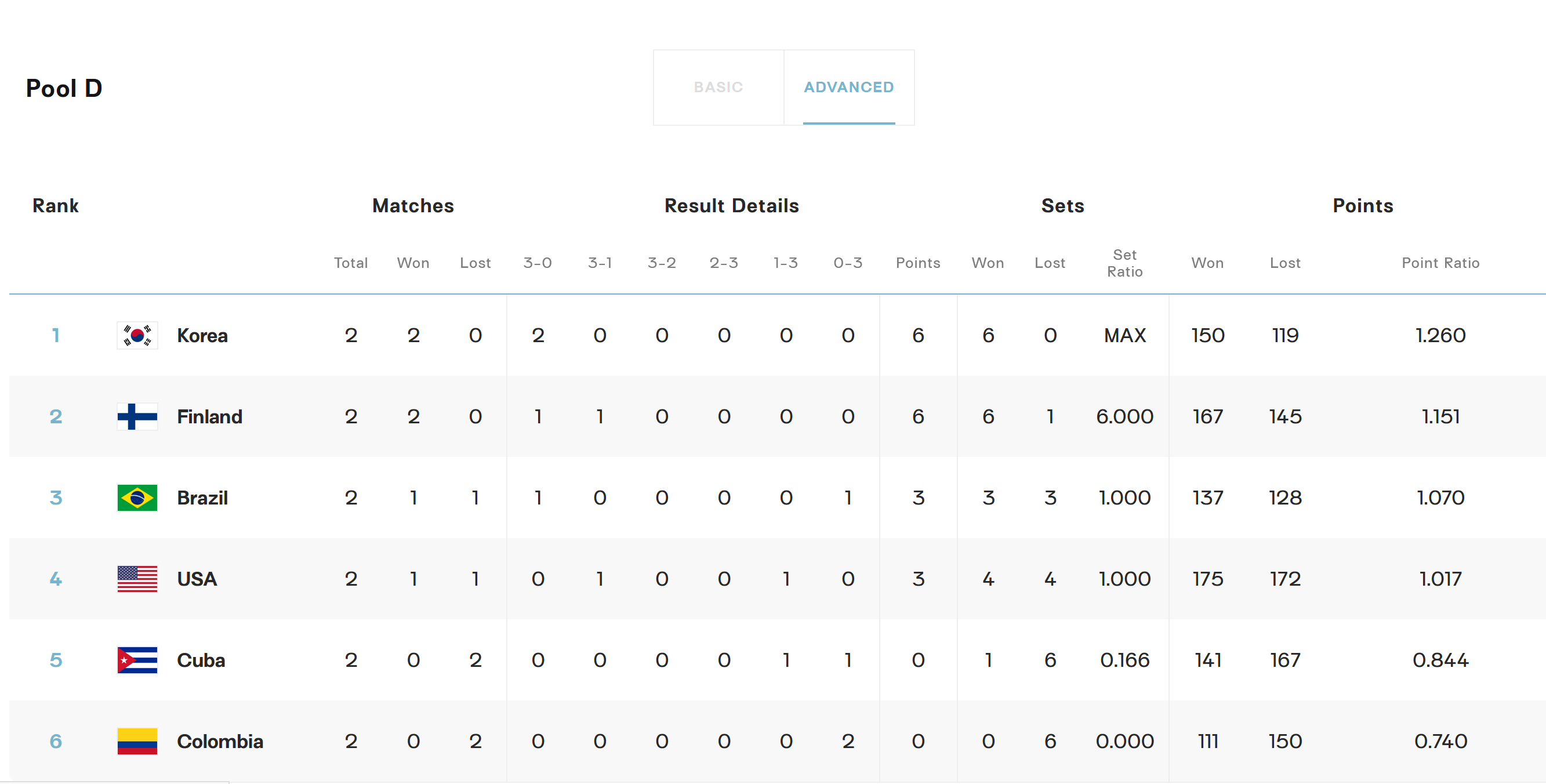Open the Brazil team name
The width and height of the screenshot is (1546, 784).
point(202,498)
